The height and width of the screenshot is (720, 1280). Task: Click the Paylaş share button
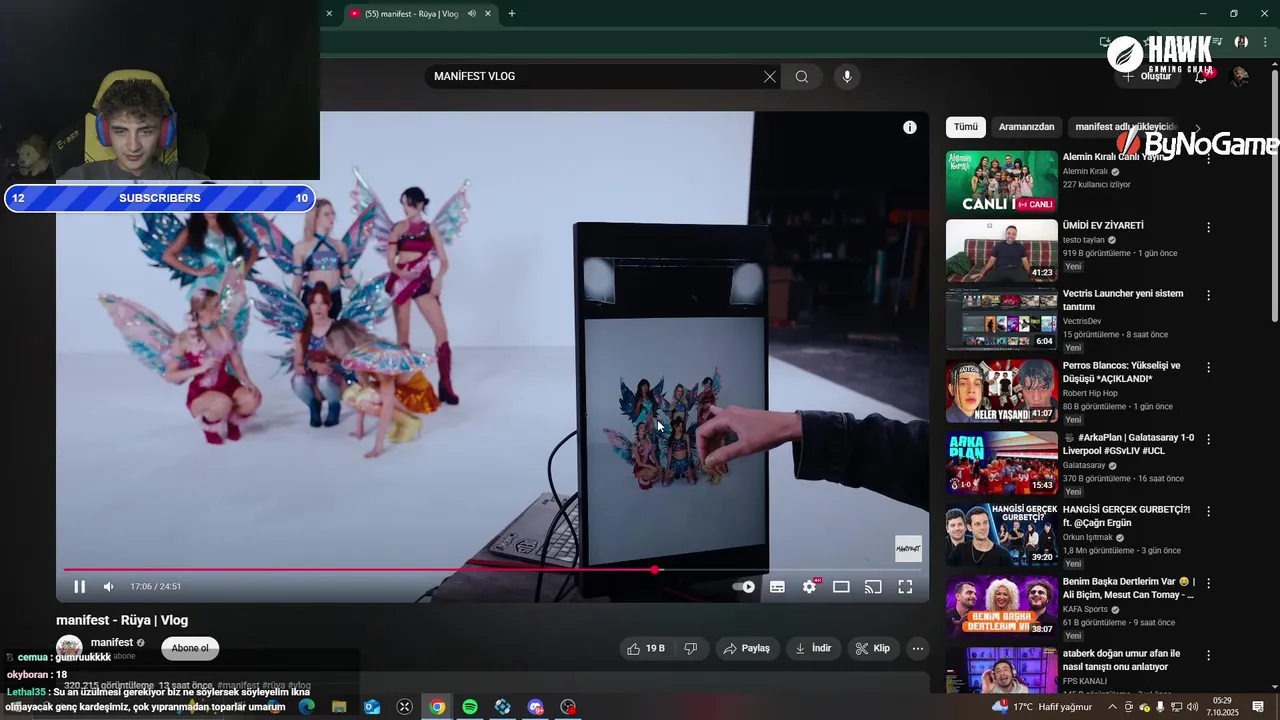tap(746, 649)
